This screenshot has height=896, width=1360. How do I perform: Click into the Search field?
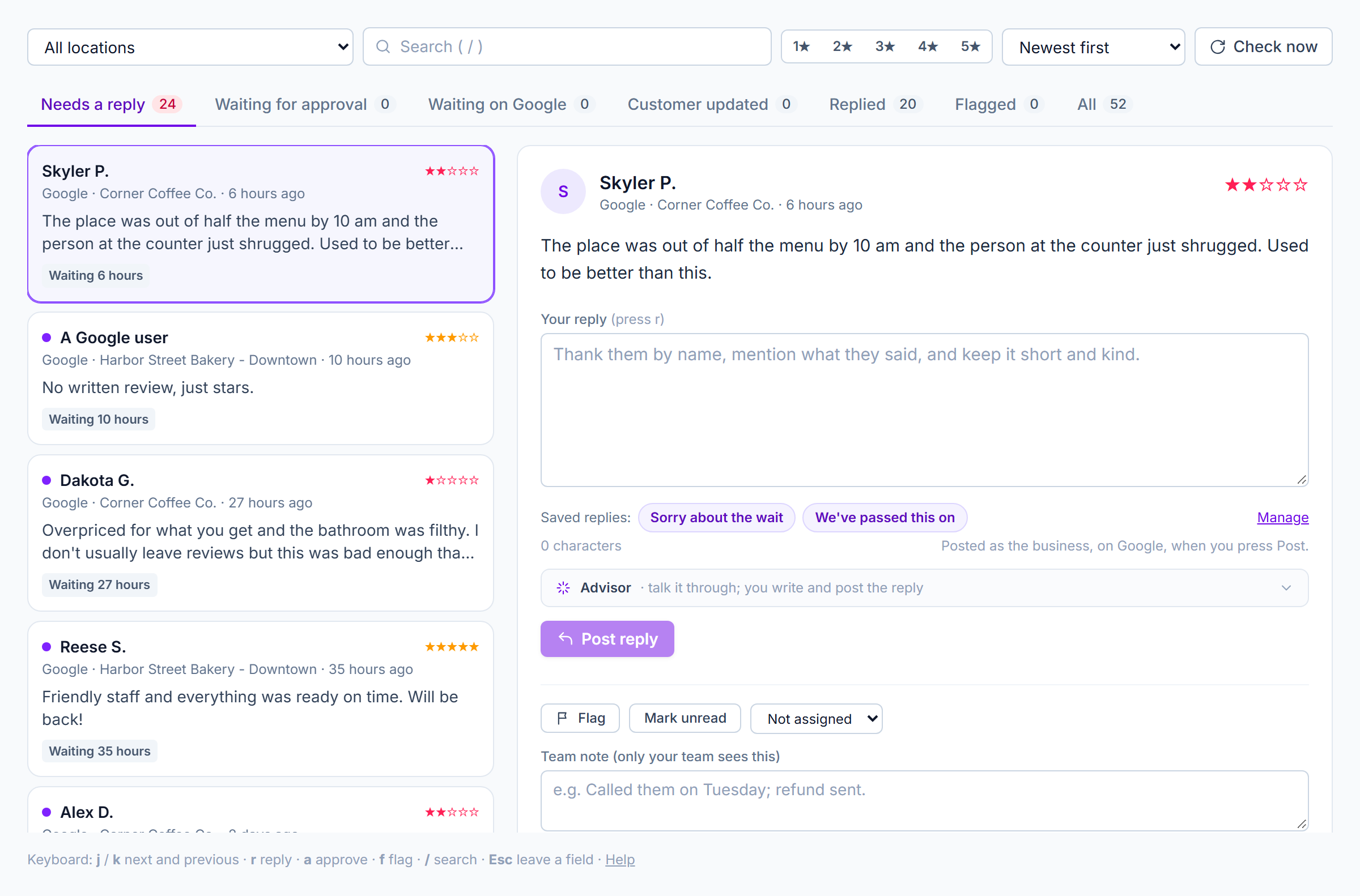coord(567,47)
